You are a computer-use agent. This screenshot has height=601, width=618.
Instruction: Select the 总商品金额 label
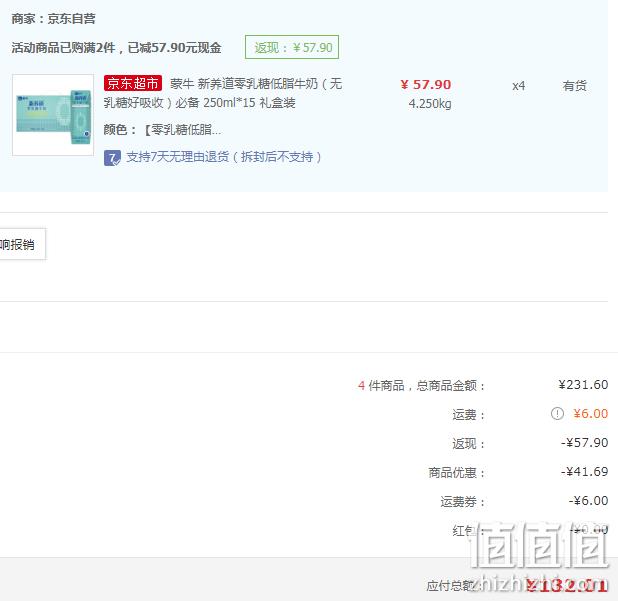point(450,385)
